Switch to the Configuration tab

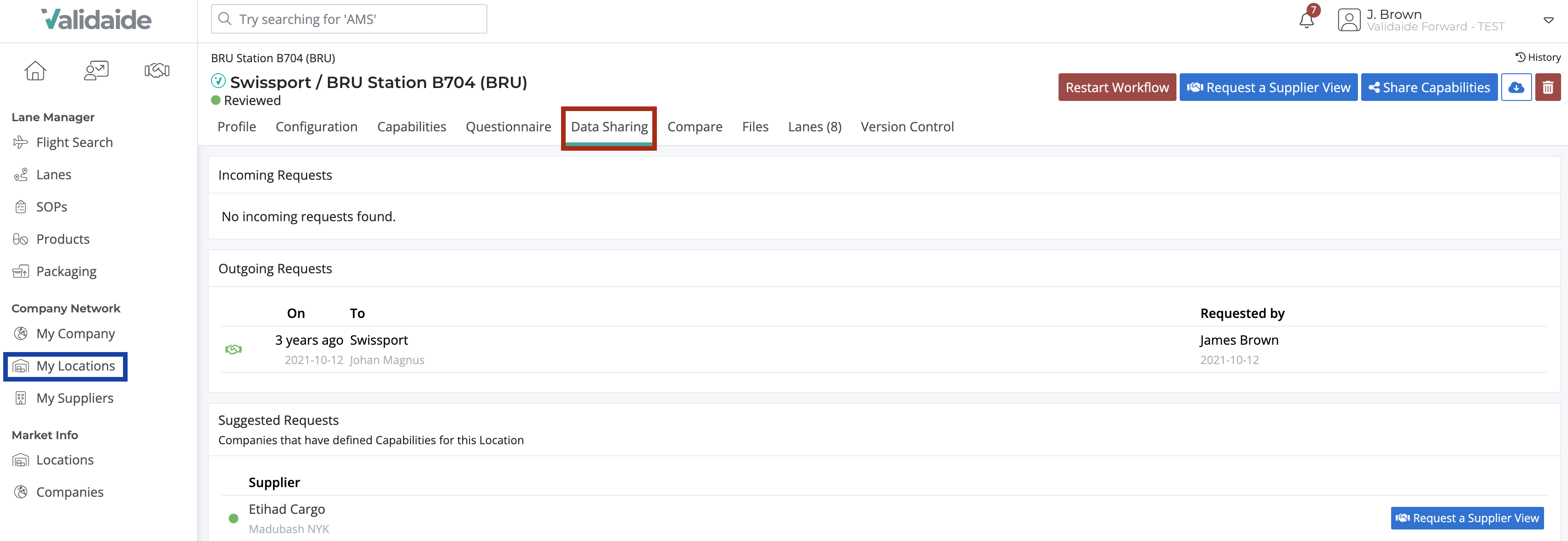316,127
